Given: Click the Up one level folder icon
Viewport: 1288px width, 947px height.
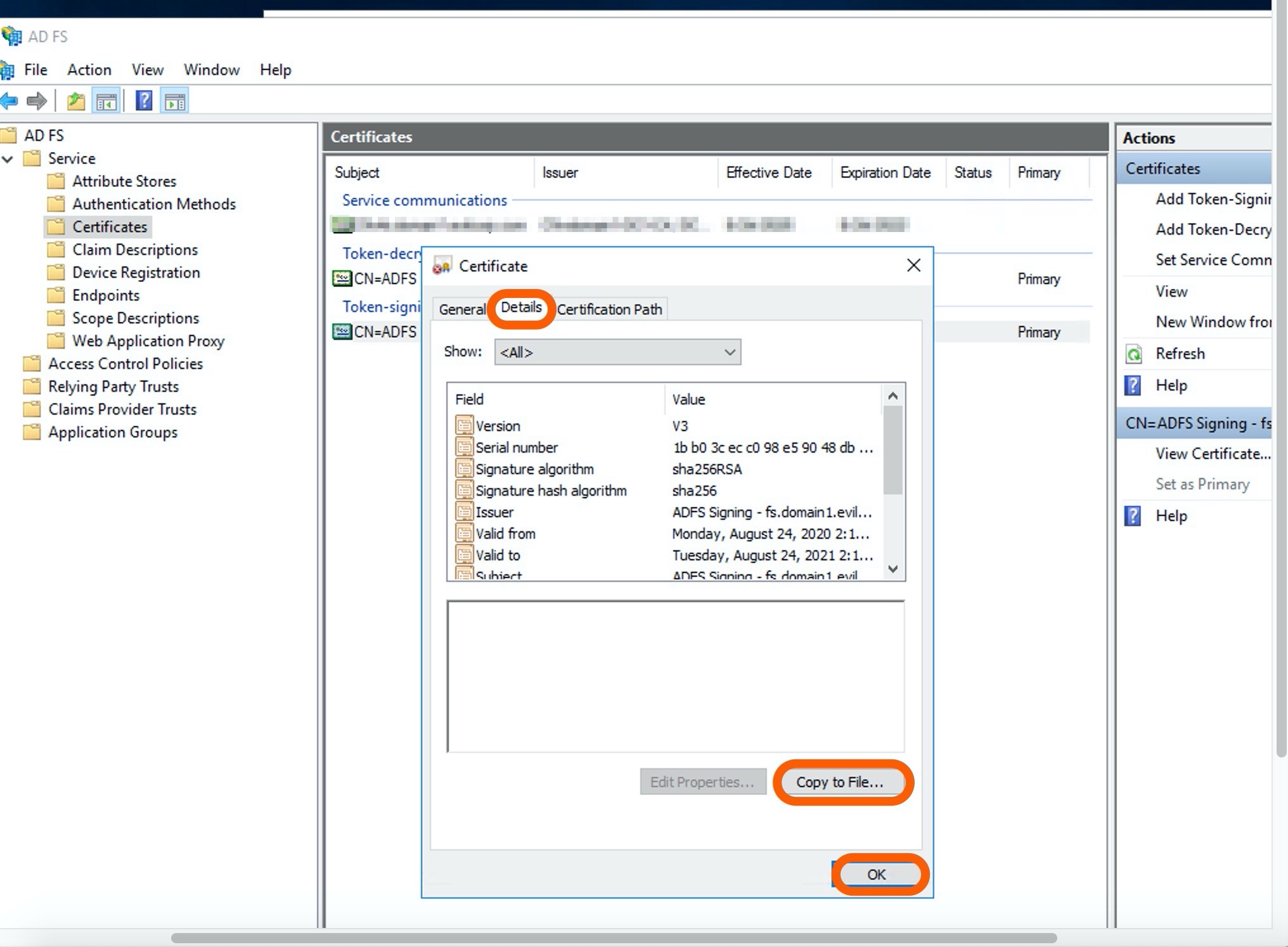Looking at the screenshot, I should pos(76,101).
